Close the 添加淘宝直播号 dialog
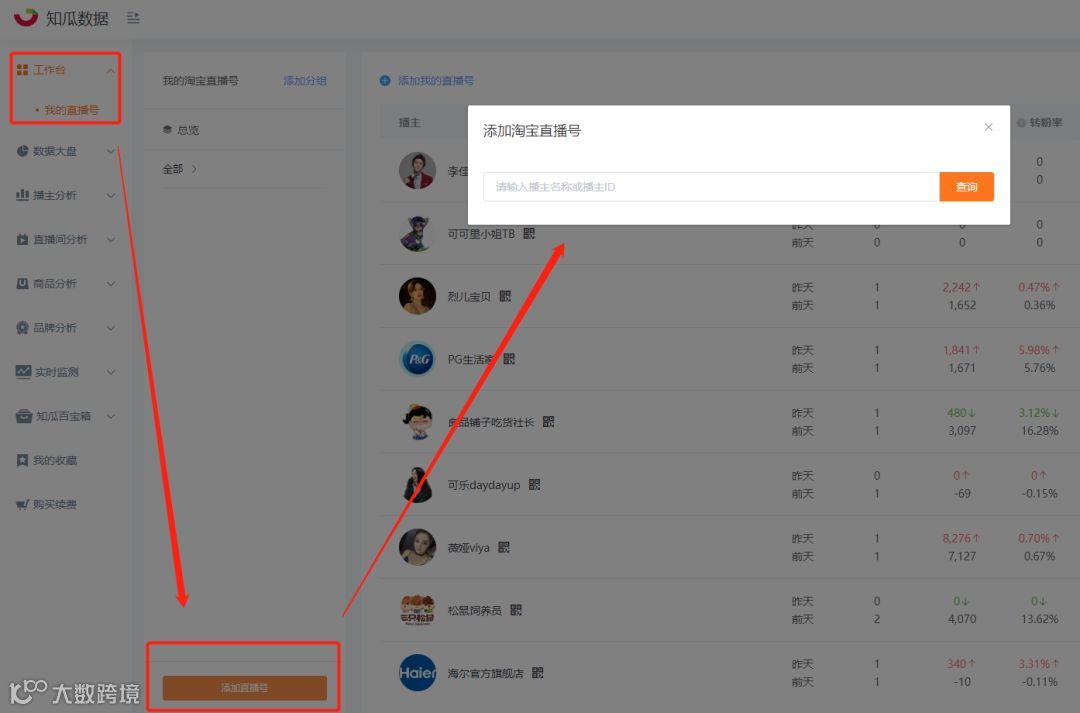The width and height of the screenshot is (1080, 713). coord(988,127)
